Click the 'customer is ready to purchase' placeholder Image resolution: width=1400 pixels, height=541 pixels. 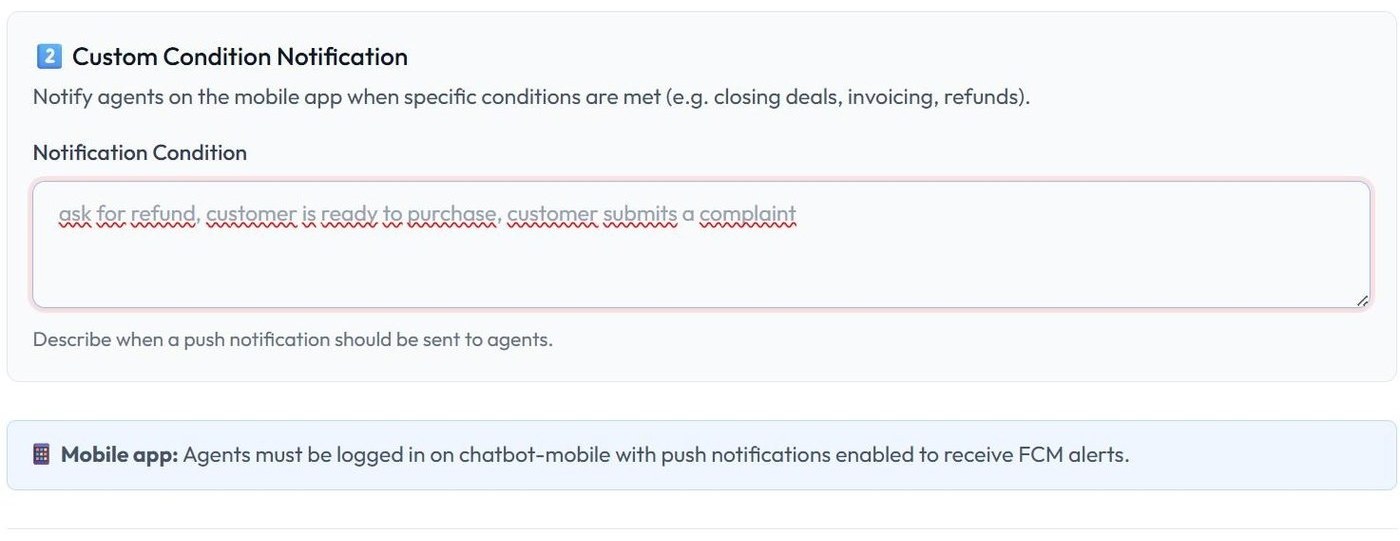352,214
